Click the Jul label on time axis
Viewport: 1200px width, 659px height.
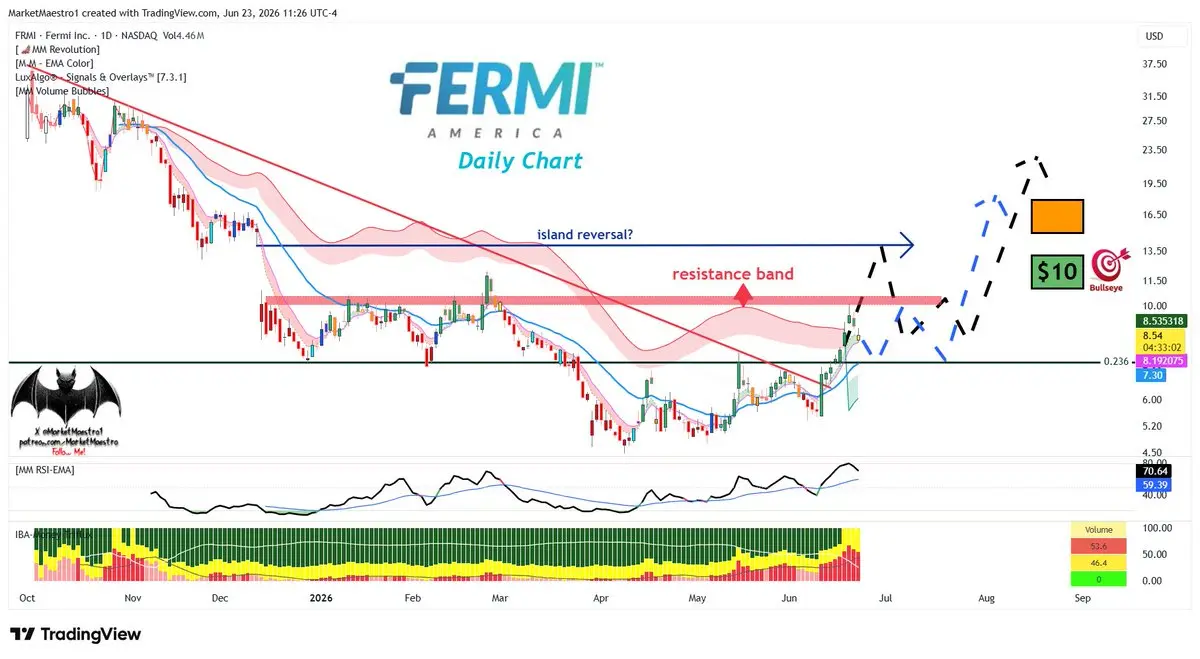click(x=885, y=598)
